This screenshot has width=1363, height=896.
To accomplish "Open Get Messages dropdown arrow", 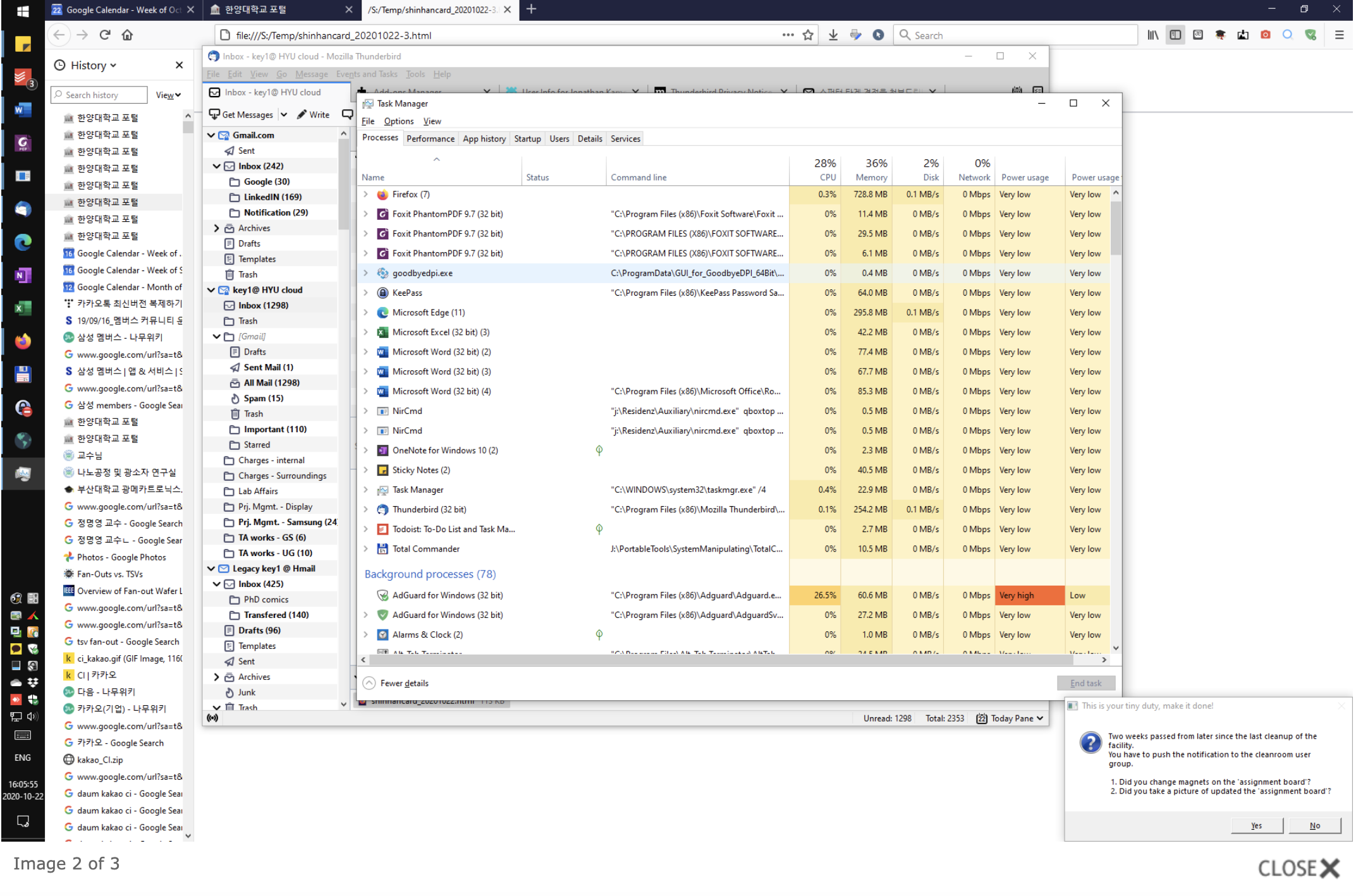I will [x=284, y=115].
